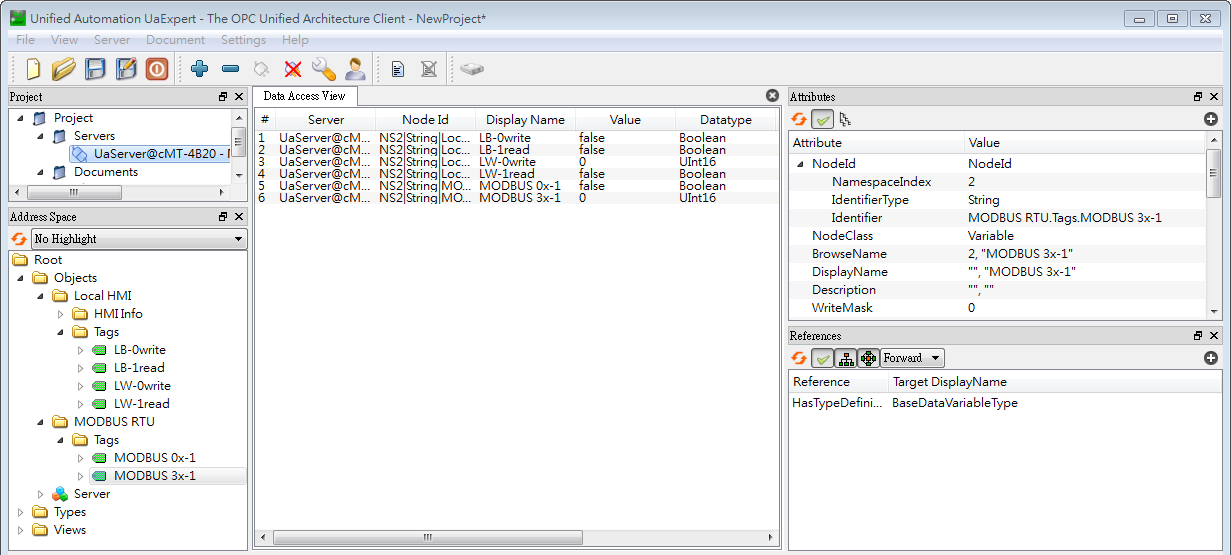Image resolution: width=1231 pixels, height=555 pixels.
Task: Close the Data Access View document tab
Action: [772, 96]
